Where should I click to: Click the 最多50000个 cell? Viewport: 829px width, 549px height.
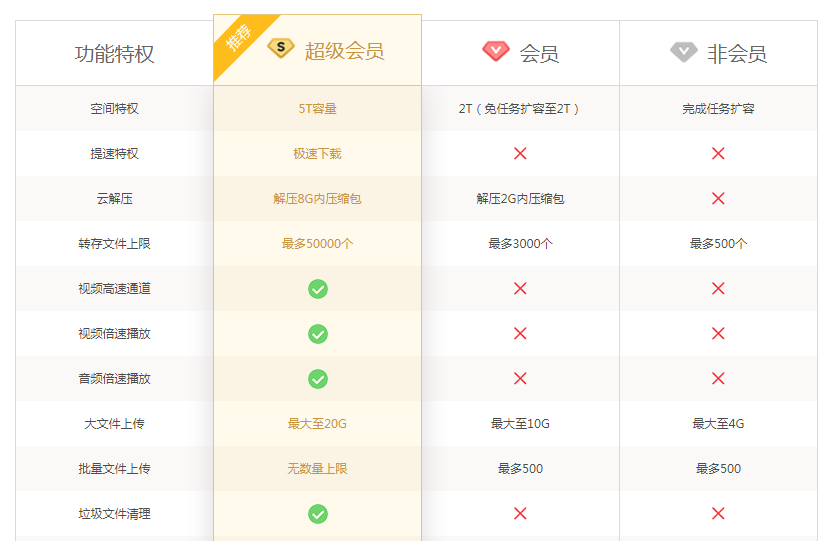(317, 244)
